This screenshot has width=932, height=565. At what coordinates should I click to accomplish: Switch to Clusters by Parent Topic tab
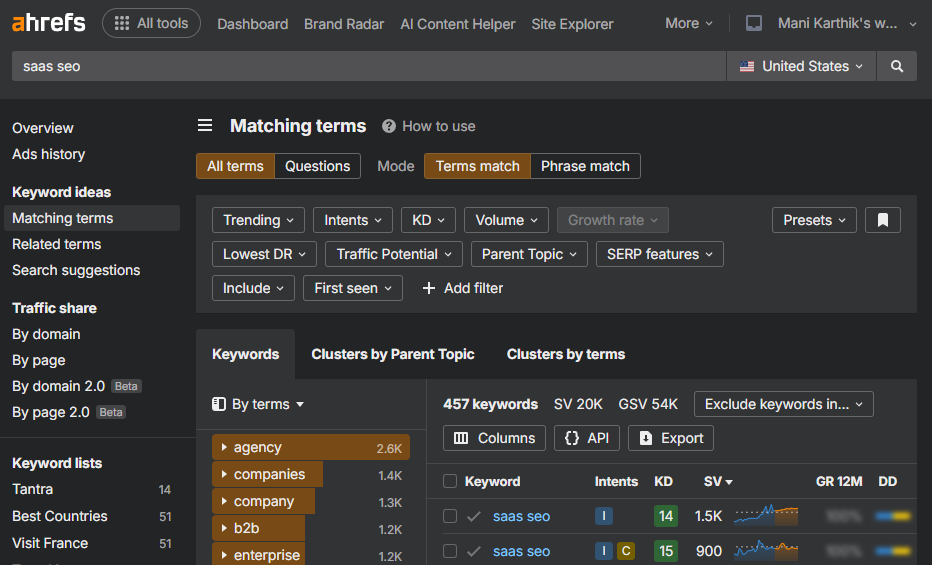pyautogui.click(x=393, y=354)
